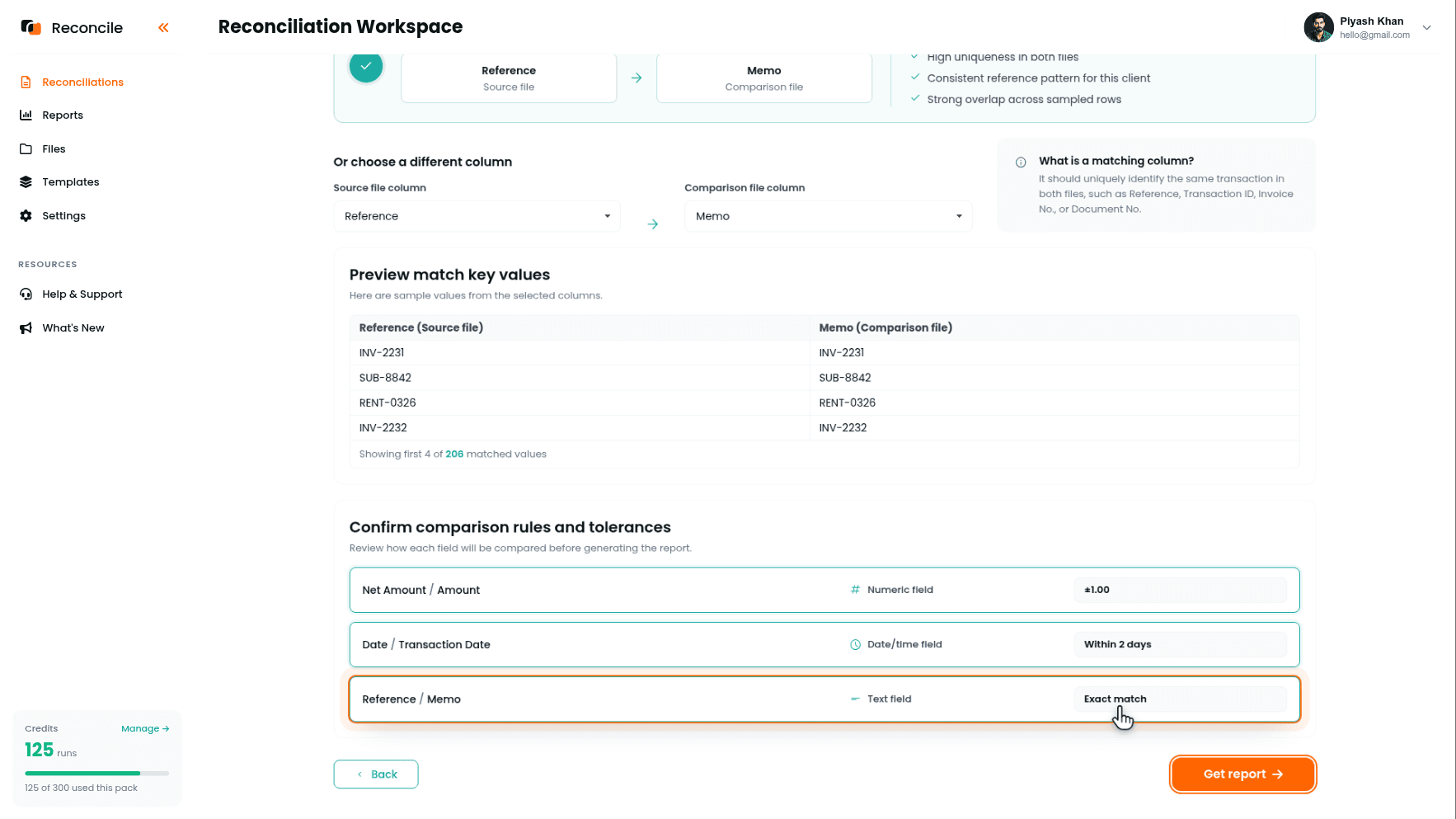1456x819 pixels.
Task: Open Templates page
Action: point(70,182)
